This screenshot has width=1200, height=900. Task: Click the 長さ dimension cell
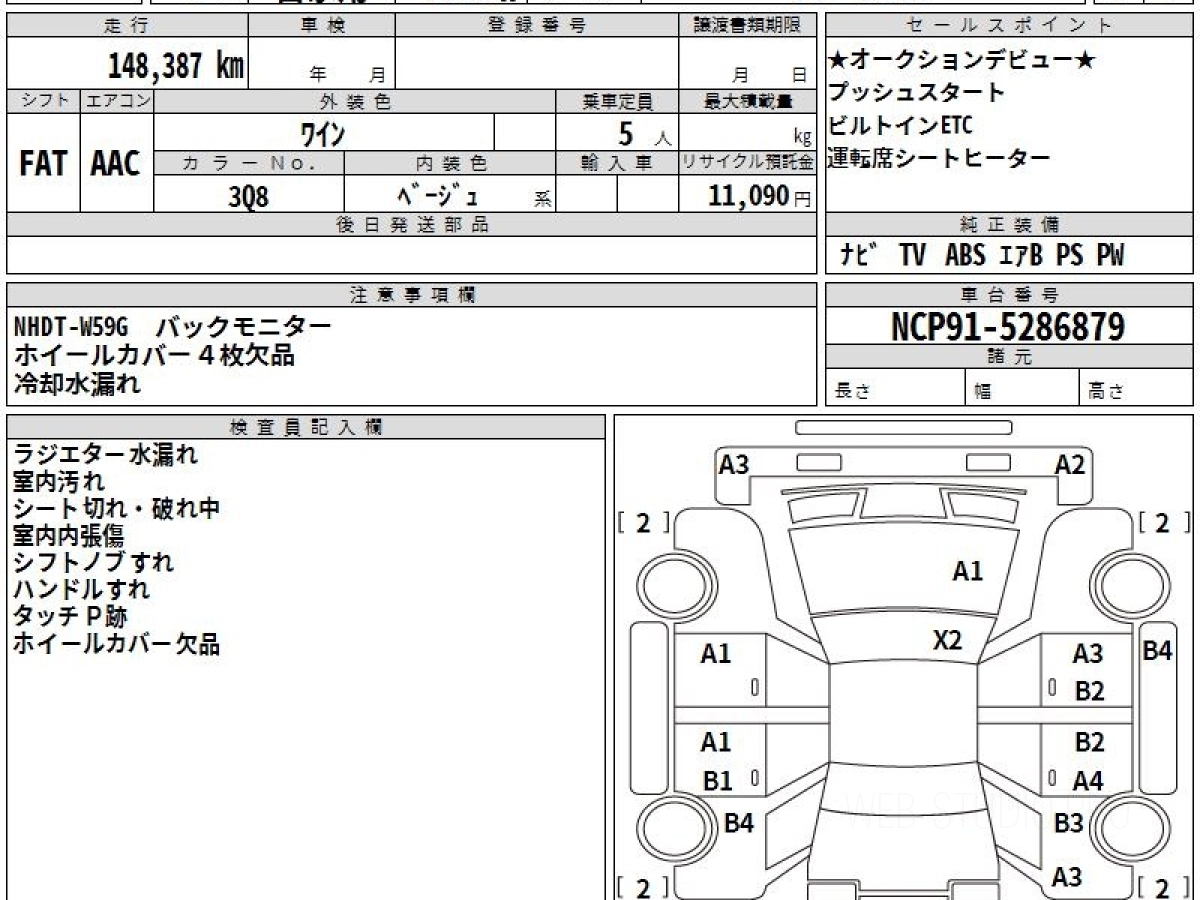(896, 388)
